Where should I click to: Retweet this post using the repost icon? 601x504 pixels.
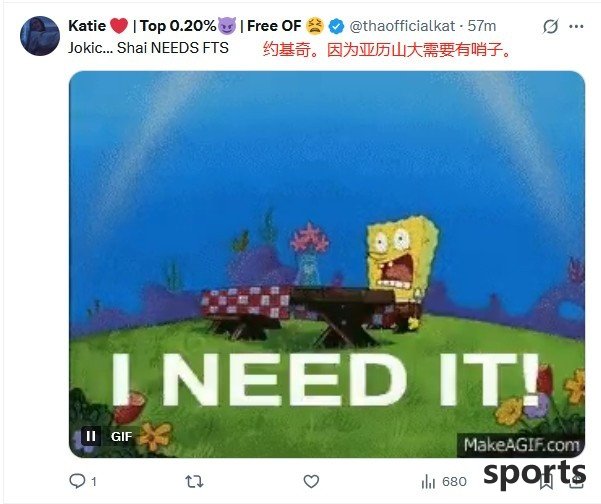click(x=194, y=481)
